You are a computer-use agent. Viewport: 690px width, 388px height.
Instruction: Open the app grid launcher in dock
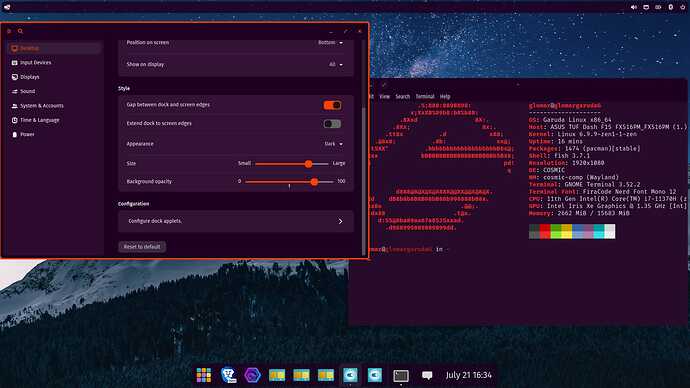coord(204,375)
